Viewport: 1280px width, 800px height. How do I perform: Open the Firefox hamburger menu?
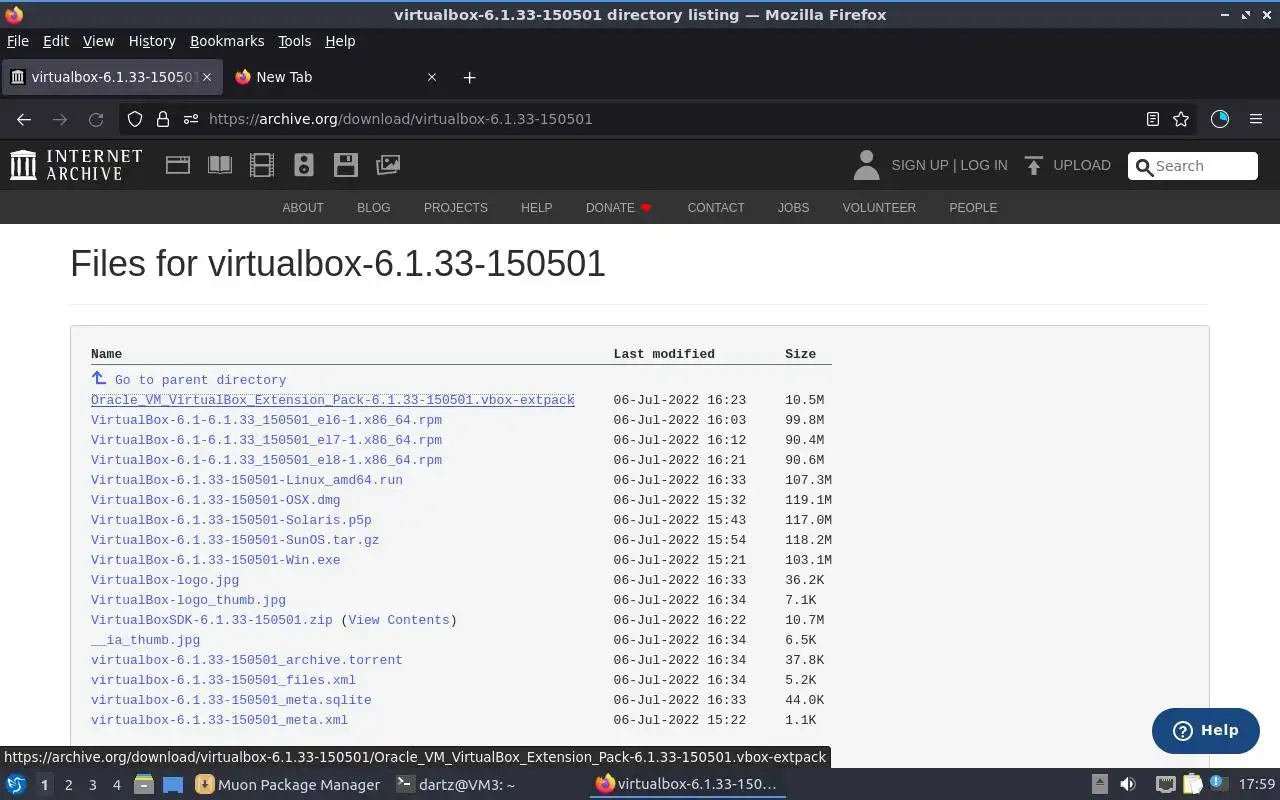1256,119
